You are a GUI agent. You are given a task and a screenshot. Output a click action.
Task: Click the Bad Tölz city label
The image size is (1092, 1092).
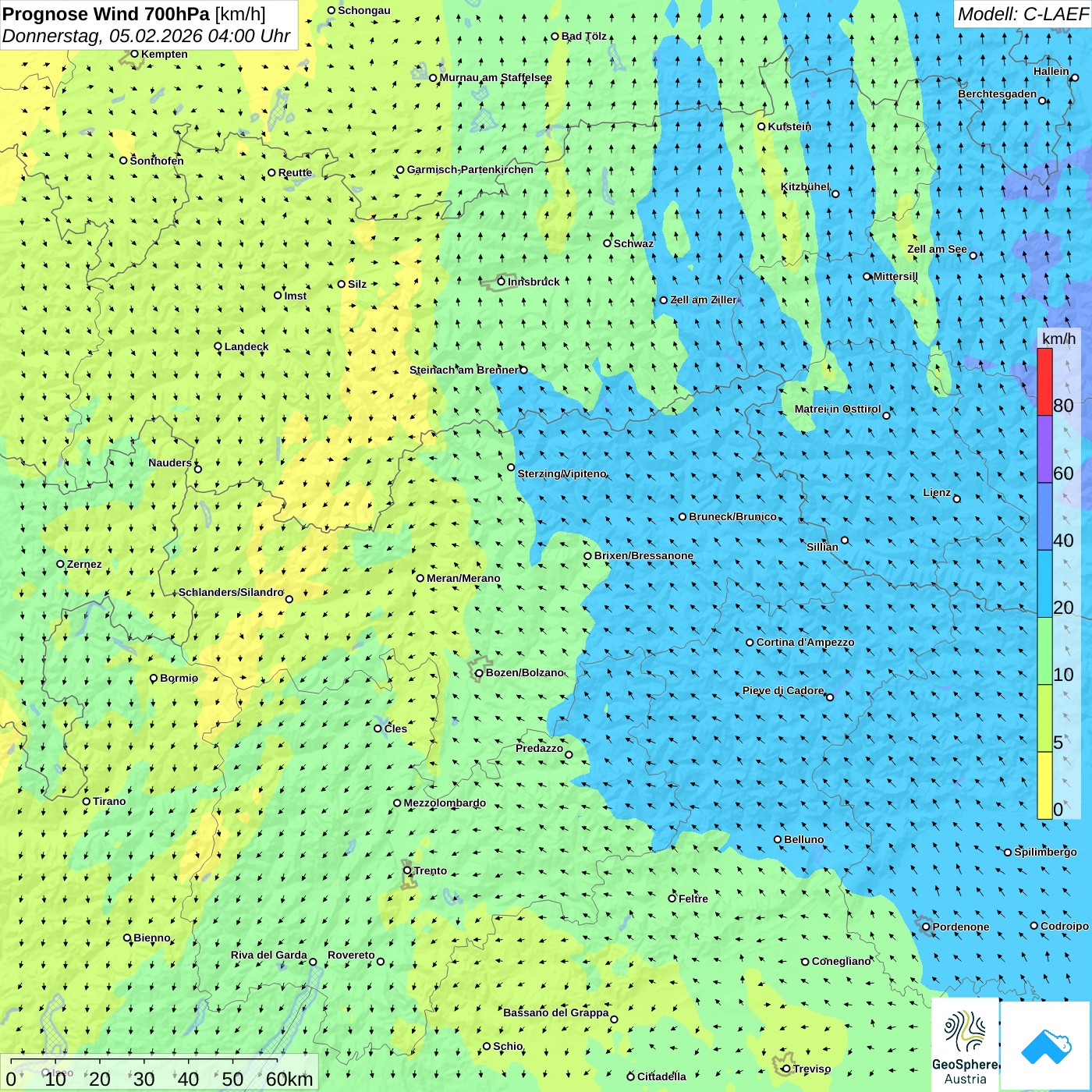(583, 36)
